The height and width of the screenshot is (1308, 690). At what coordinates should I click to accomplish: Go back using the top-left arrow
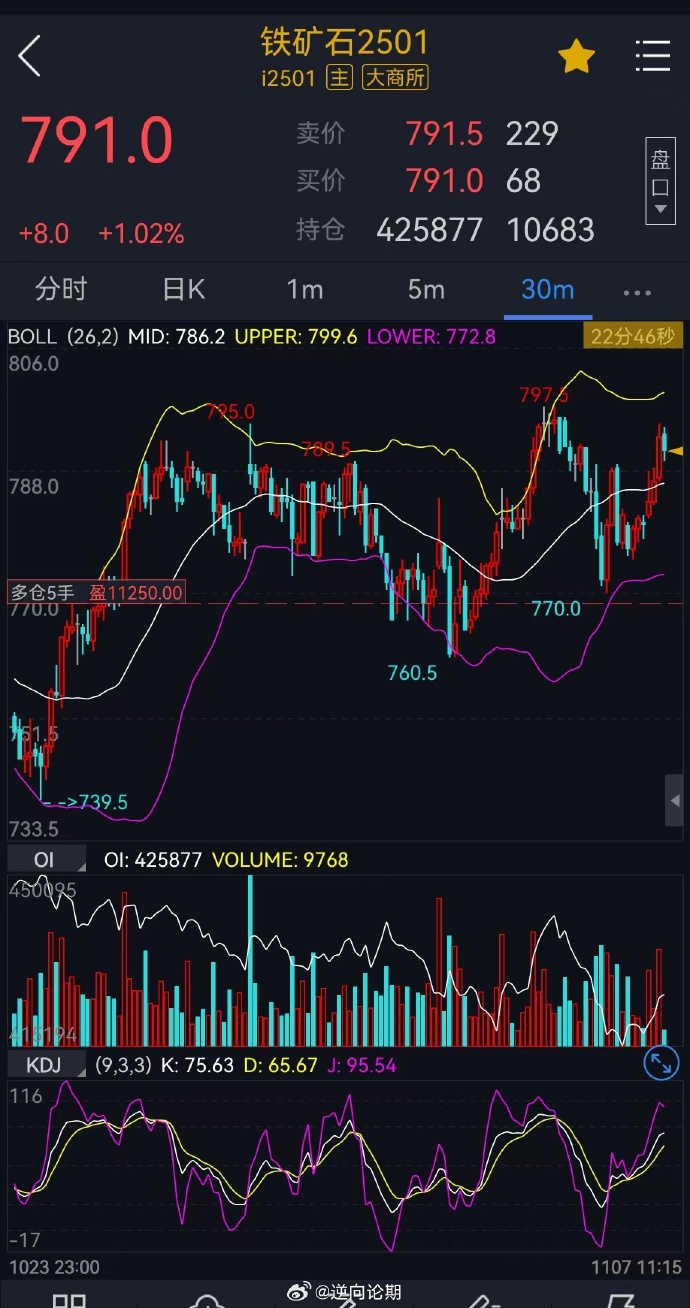(x=30, y=56)
